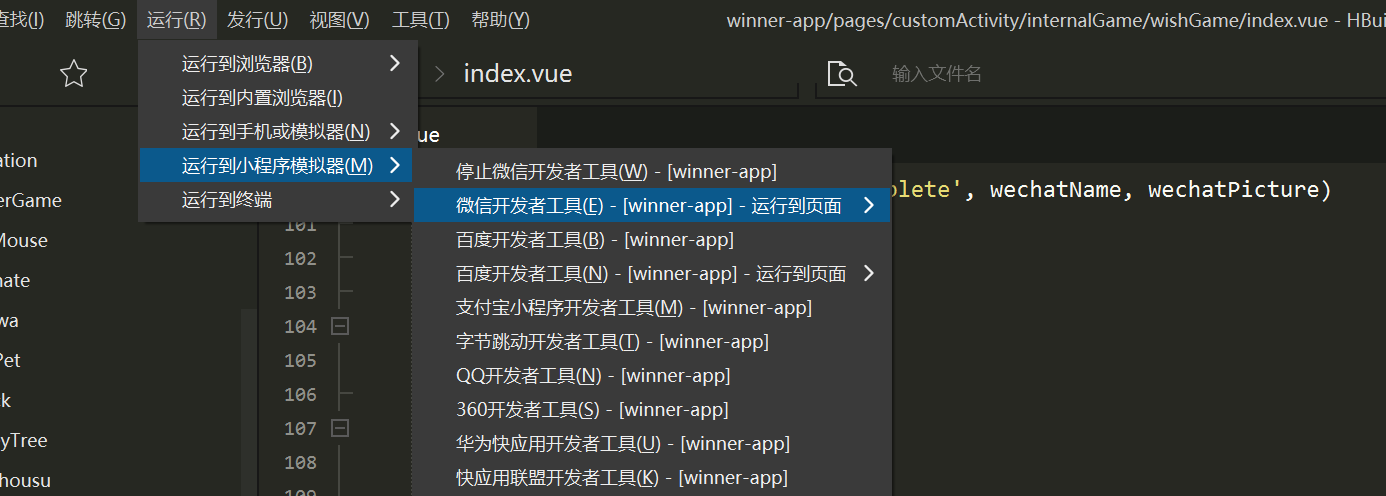Screen dimensions: 1386x496
Task: Open the 视图(V) menu
Action: click(x=339, y=20)
